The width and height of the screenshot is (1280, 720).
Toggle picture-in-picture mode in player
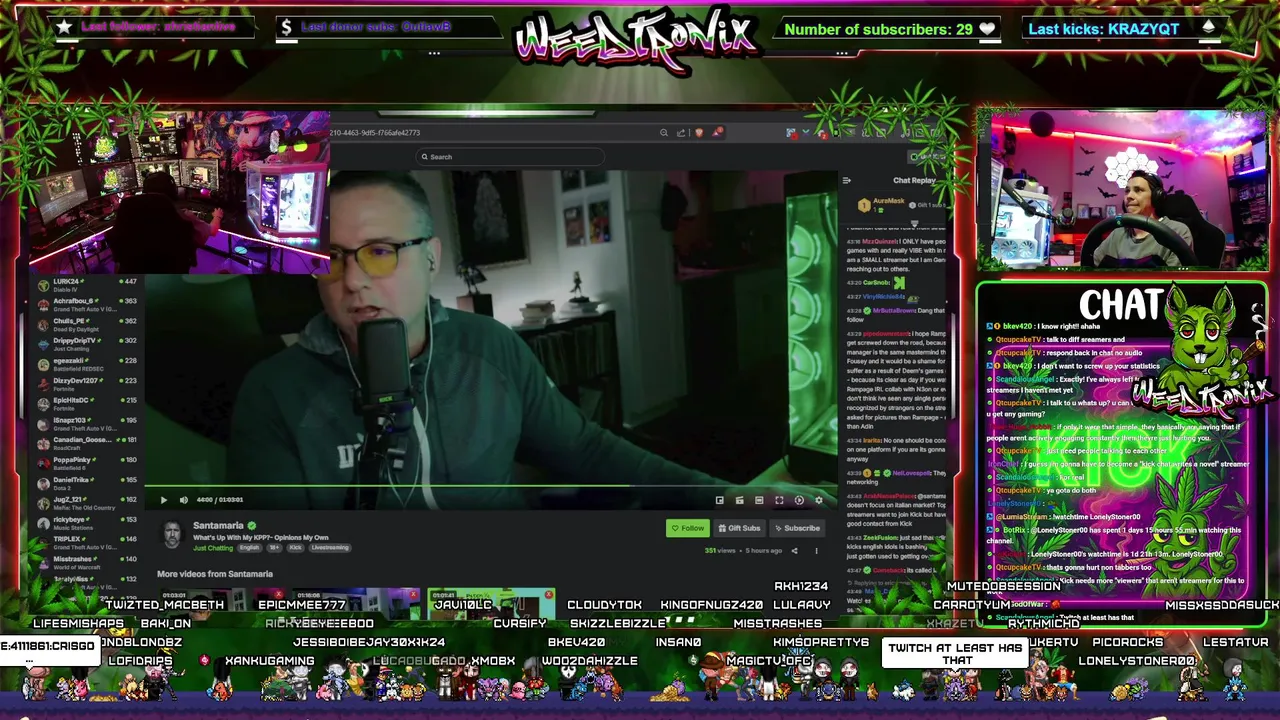pyautogui.click(x=720, y=500)
